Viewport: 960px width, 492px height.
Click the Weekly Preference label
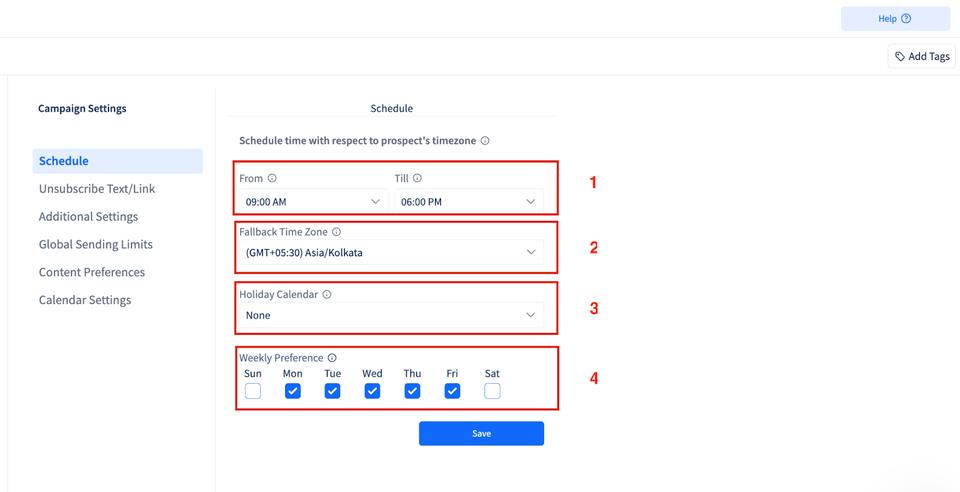point(281,358)
